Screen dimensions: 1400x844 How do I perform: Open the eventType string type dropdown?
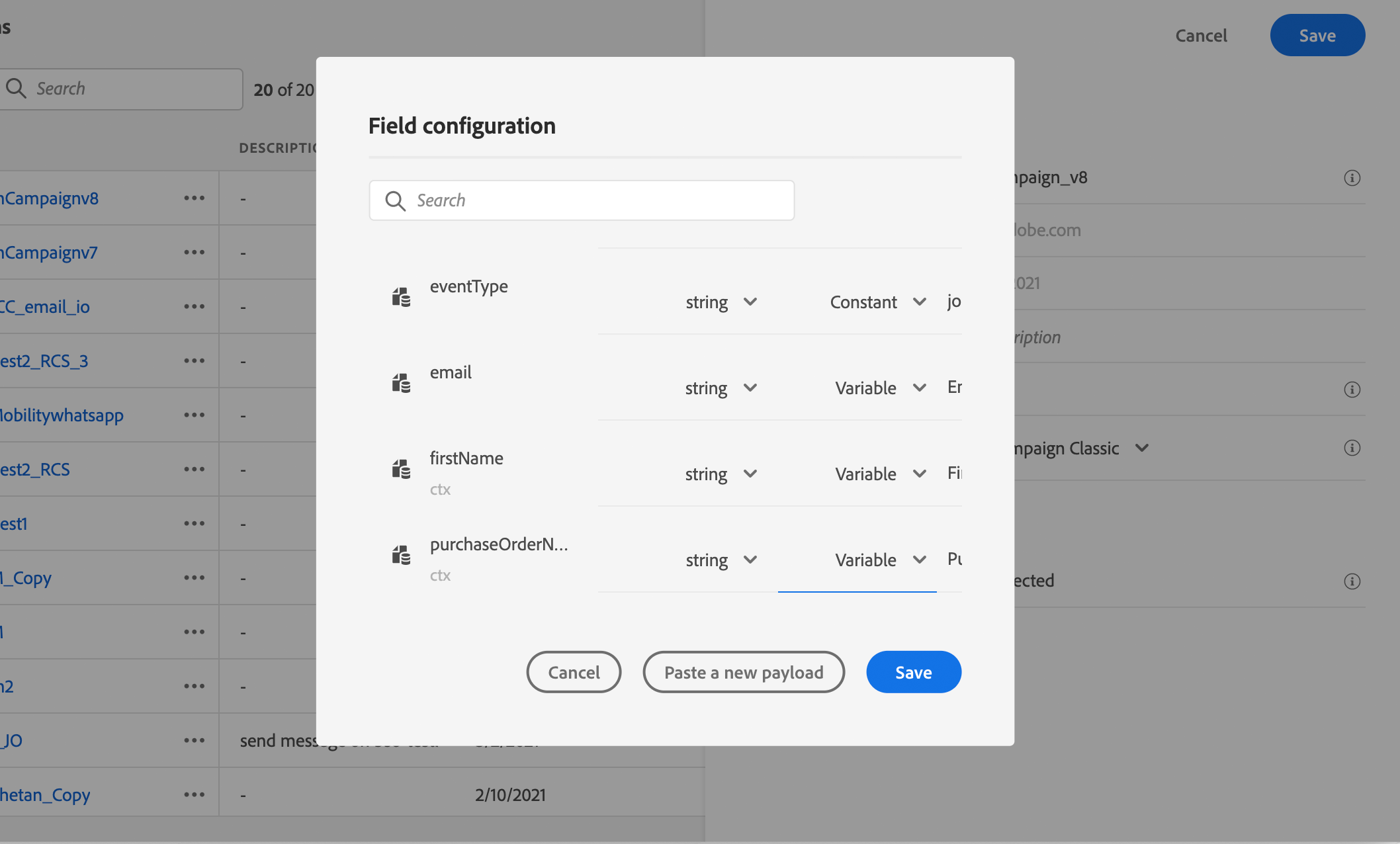(x=721, y=302)
